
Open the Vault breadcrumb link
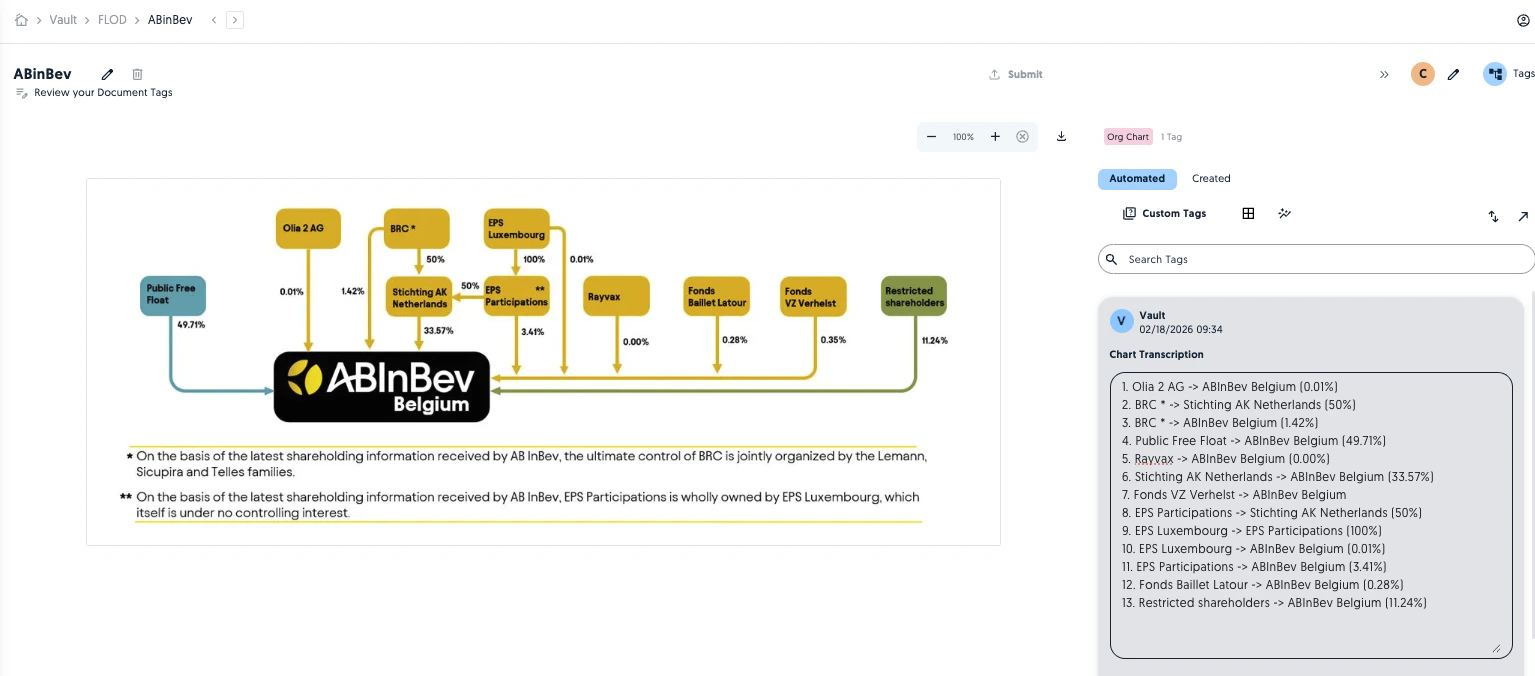tap(63, 20)
